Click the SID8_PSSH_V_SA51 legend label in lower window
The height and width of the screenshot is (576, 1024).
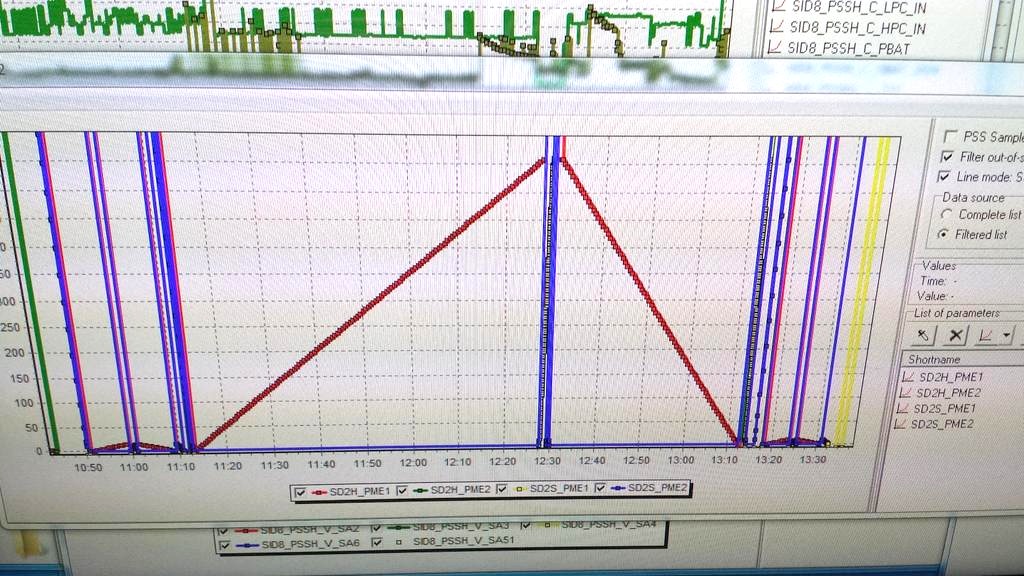(x=464, y=541)
